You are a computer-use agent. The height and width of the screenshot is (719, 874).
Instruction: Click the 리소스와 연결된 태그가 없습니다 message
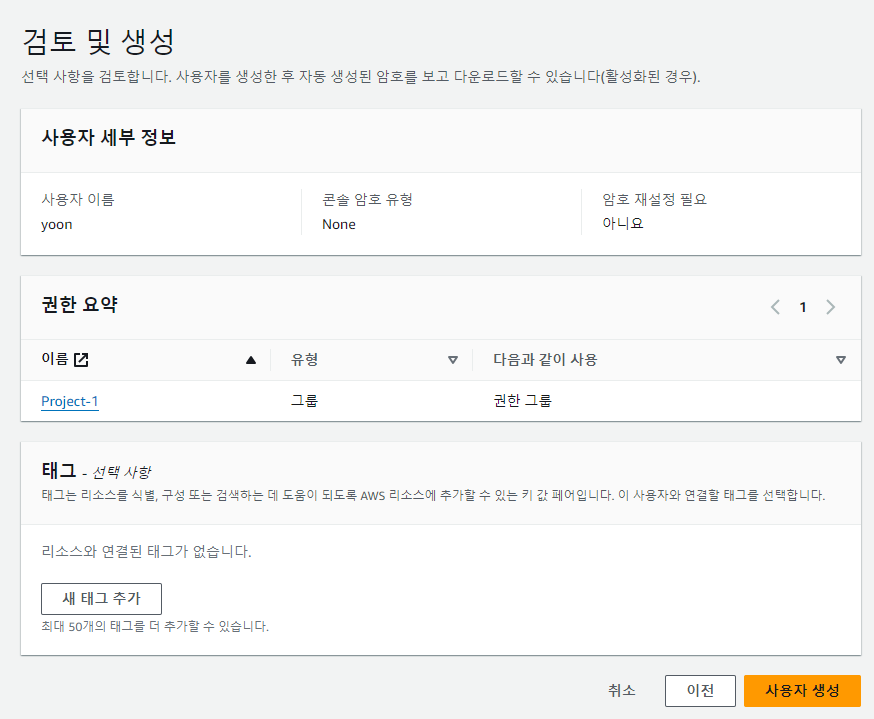146,552
